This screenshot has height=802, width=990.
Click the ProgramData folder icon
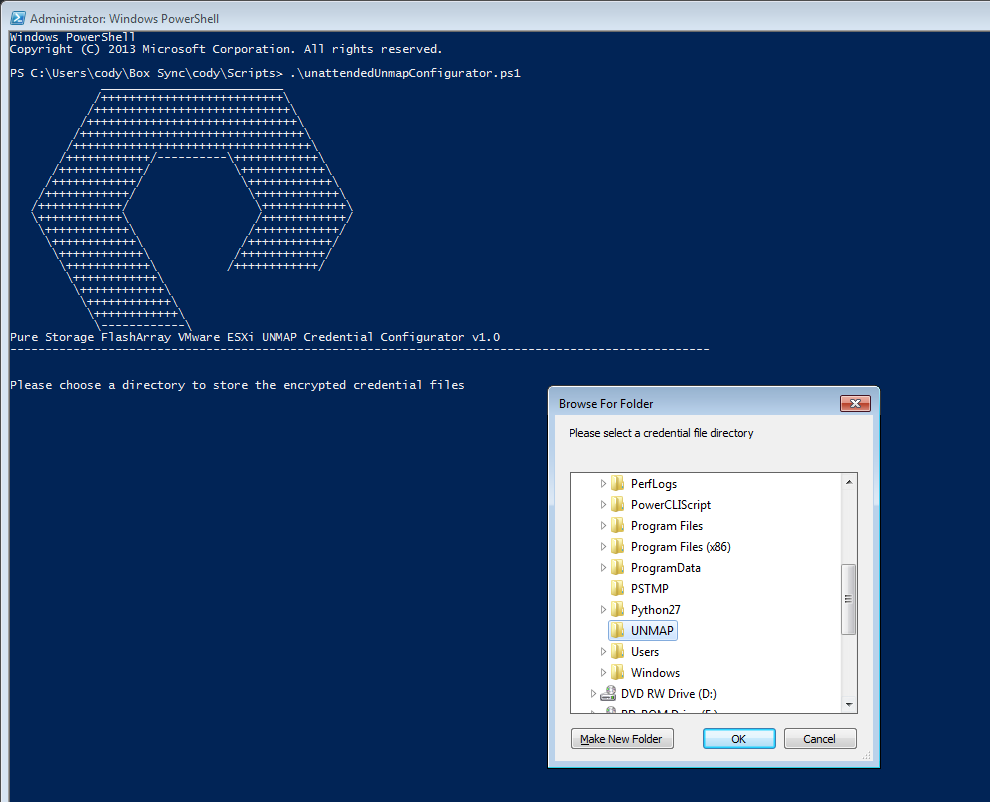pyautogui.click(x=617, y=567)
